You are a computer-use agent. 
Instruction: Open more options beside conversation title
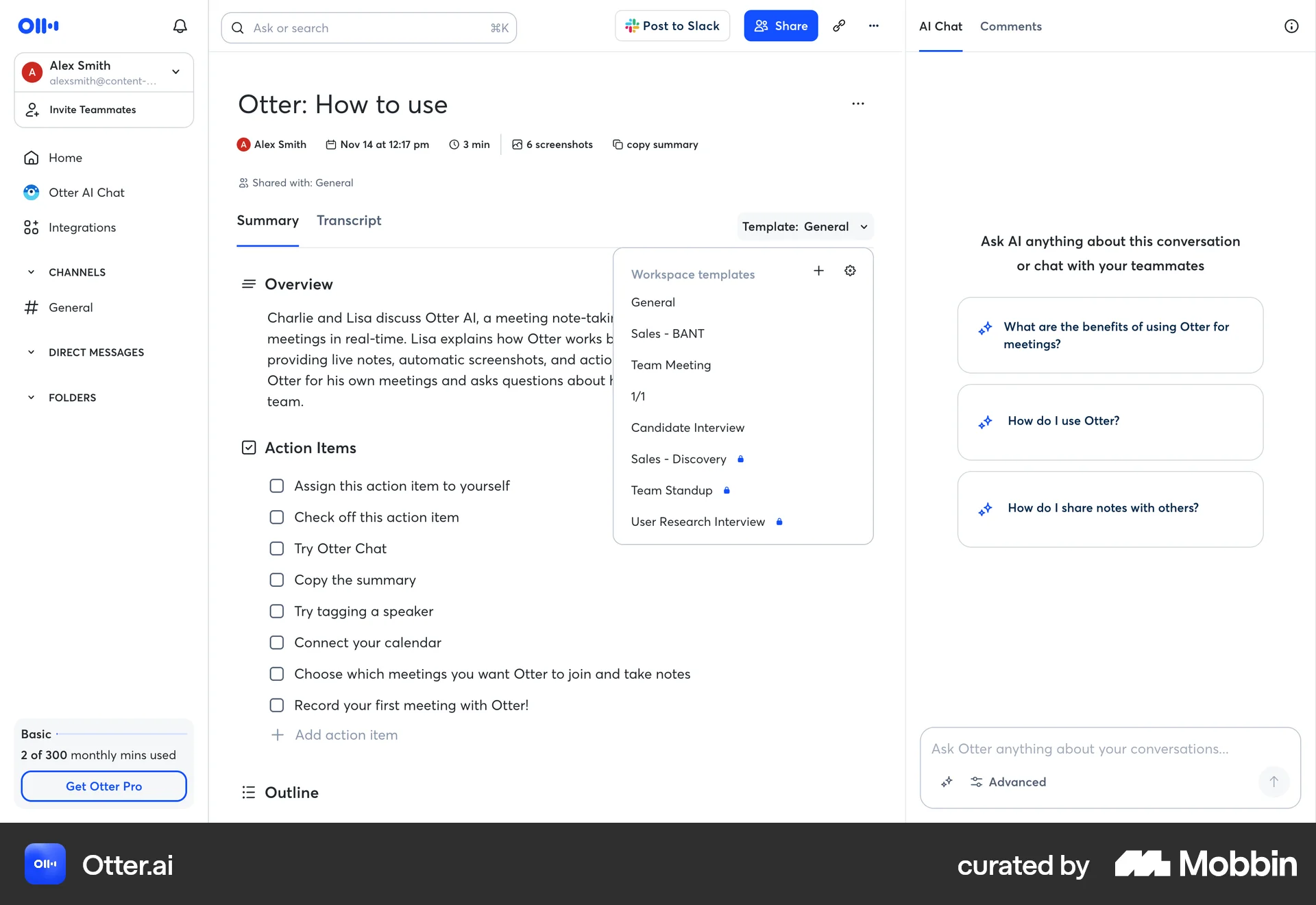pos(857,104)
